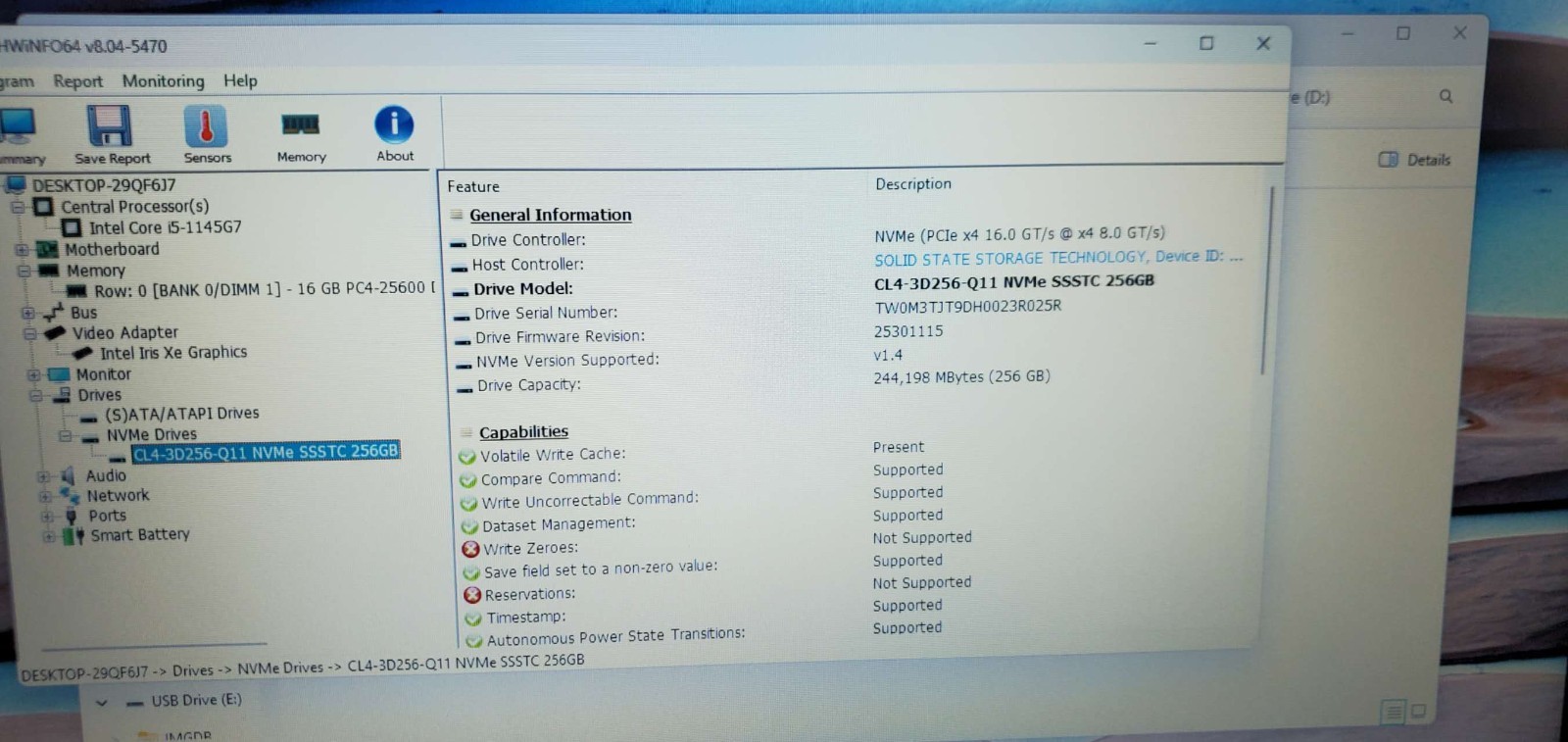The width and height of the screenshot is (1568, 742).
Task: Open the Program menu
Action: [16, 81]
